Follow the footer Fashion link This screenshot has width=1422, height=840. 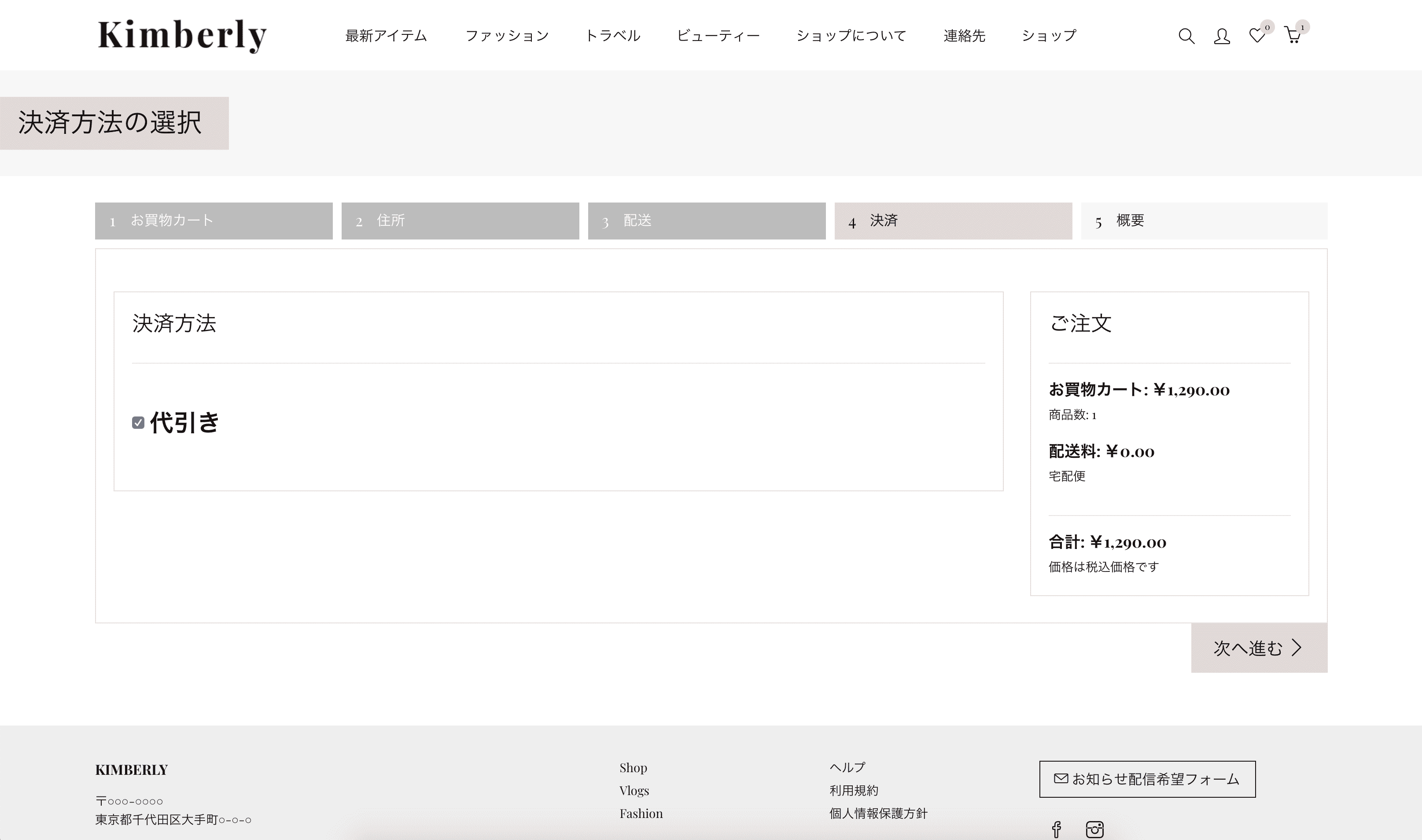click(x=641, y=814)
